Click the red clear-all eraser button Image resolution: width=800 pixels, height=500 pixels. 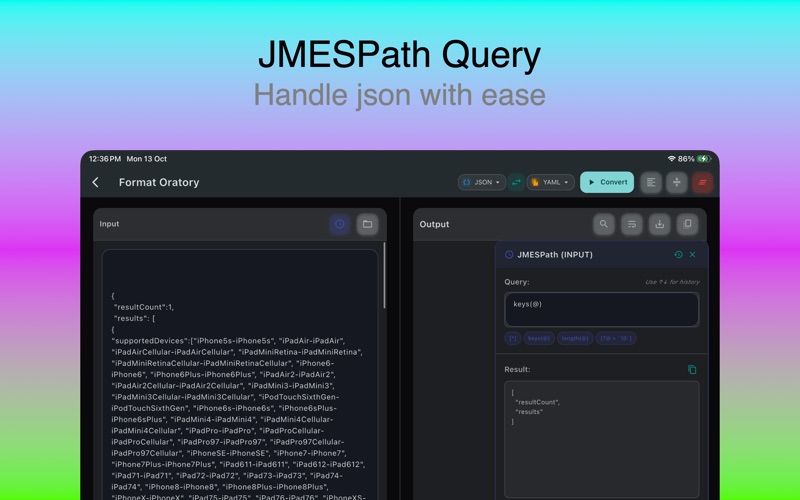pos(703,182)
